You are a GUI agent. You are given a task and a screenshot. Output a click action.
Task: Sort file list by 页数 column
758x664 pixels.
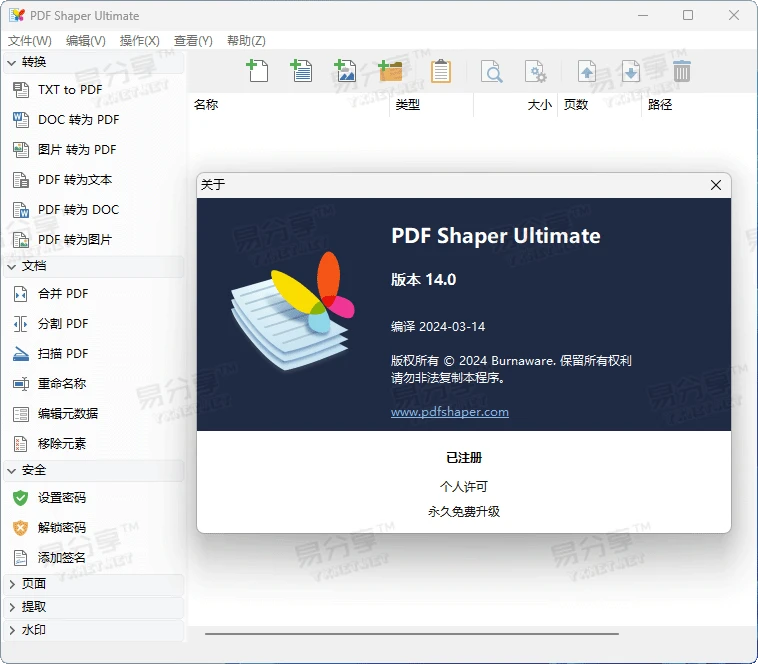click(x=599, y=105)
